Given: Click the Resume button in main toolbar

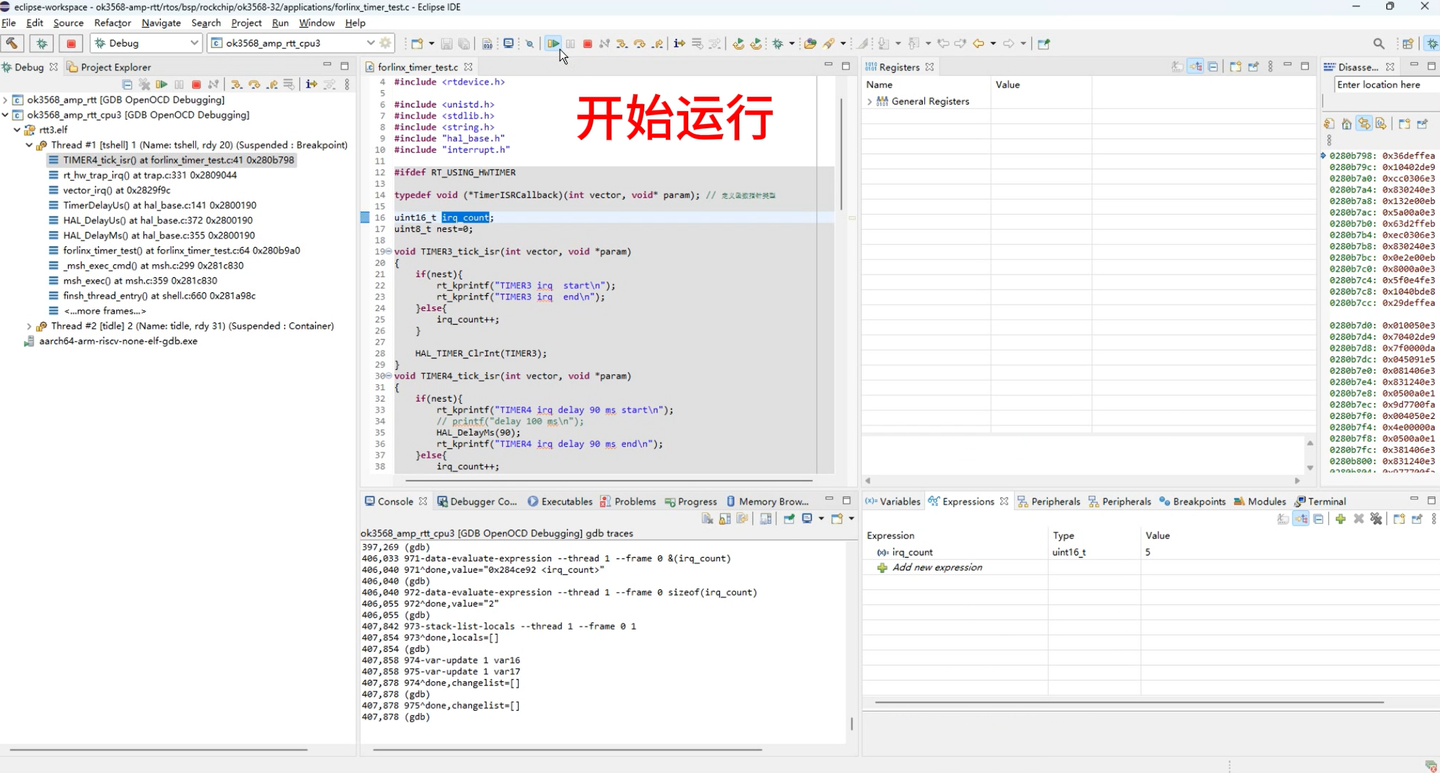Looking at the screenshot, I should 553,44.
